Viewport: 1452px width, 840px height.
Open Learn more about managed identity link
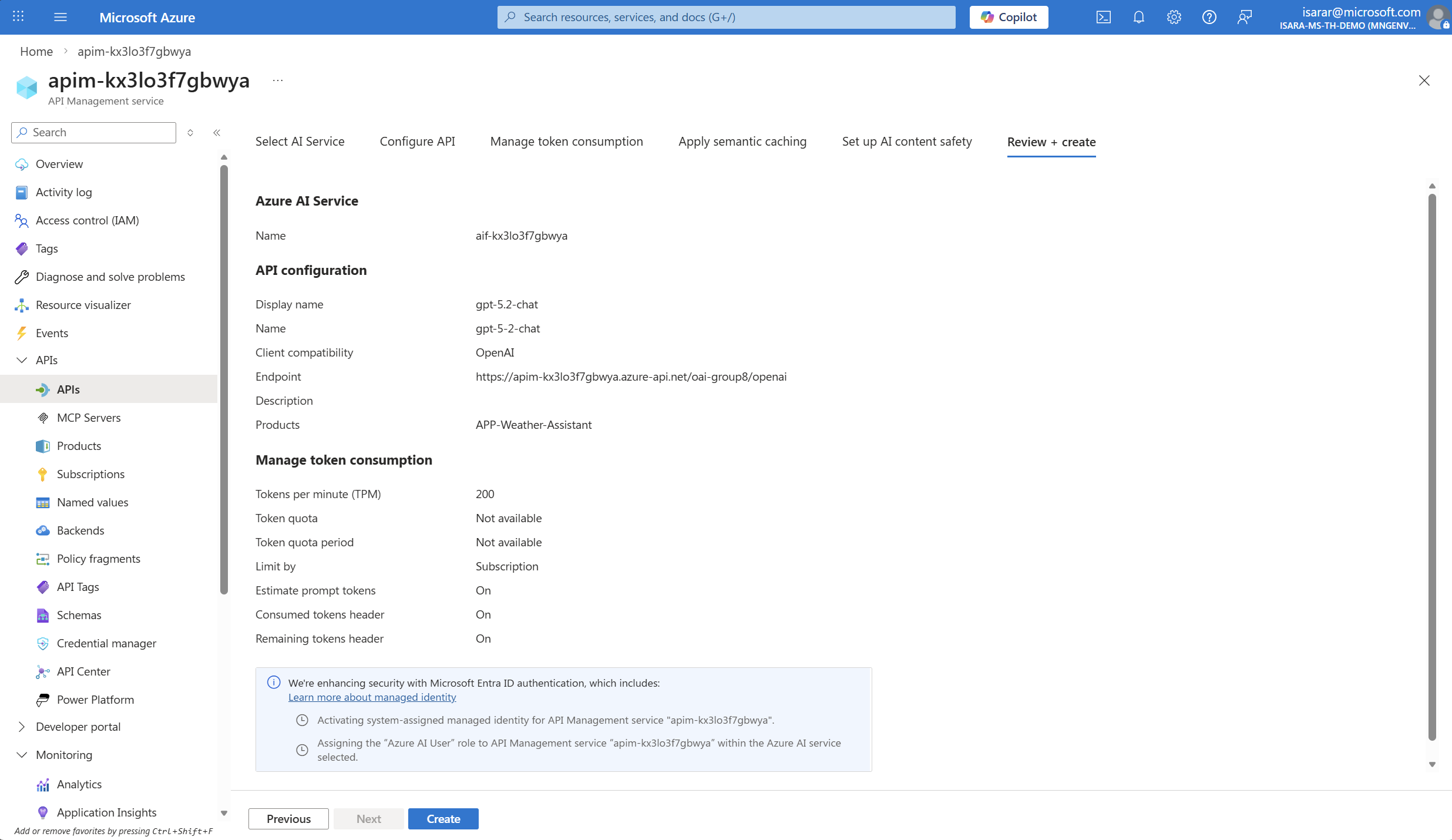pyautogui.click(x=372, y=697)
